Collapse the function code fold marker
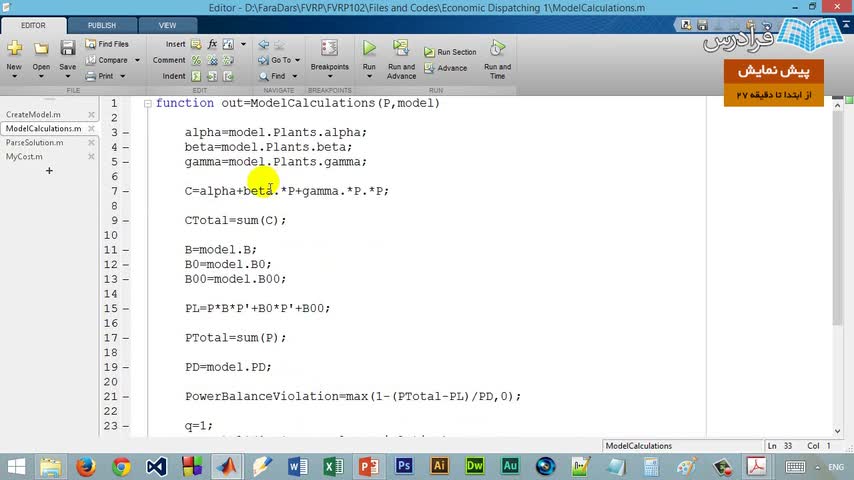This screenshot has height=480, width=854. pos(148,104)
